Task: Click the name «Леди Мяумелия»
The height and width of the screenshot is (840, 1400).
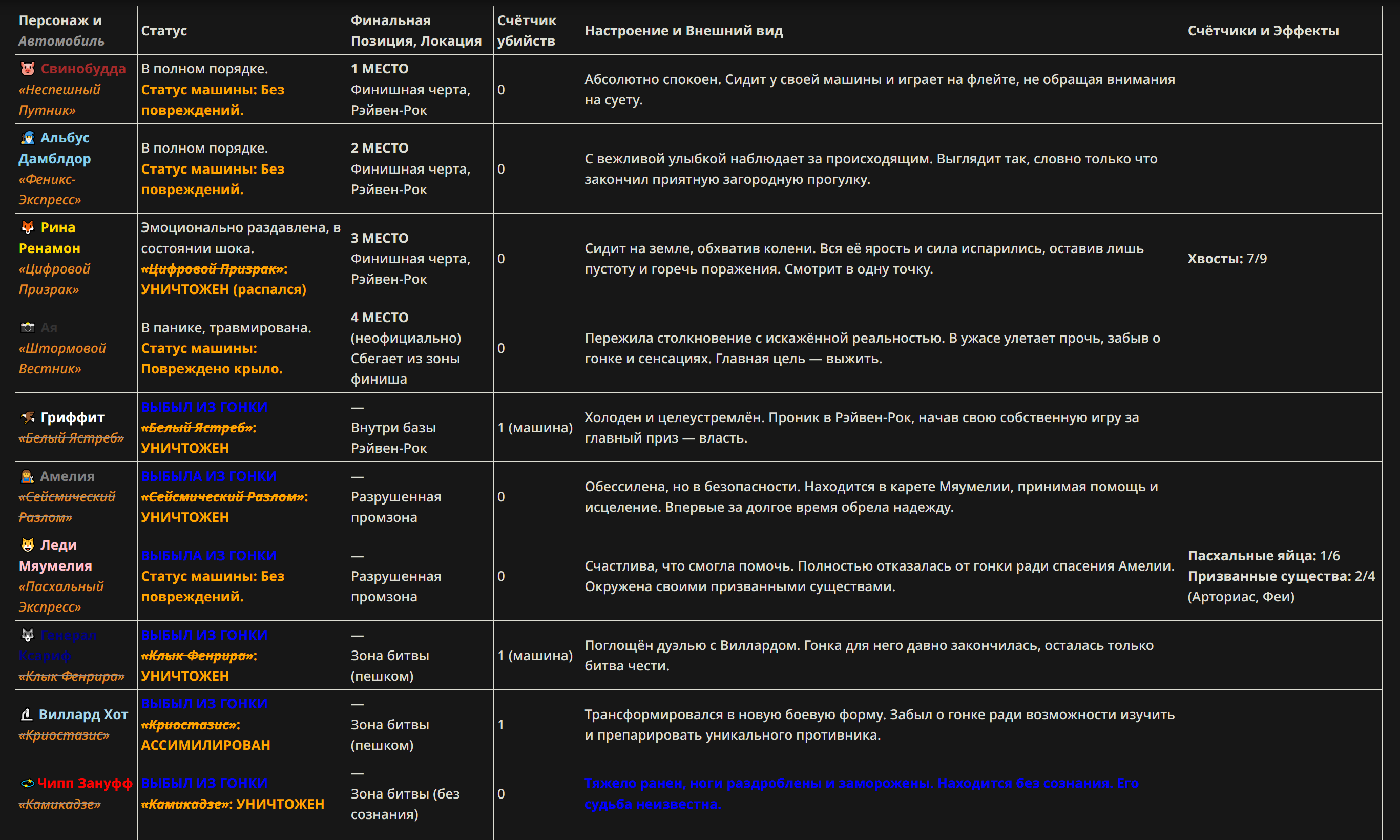Action: (55, 555)
